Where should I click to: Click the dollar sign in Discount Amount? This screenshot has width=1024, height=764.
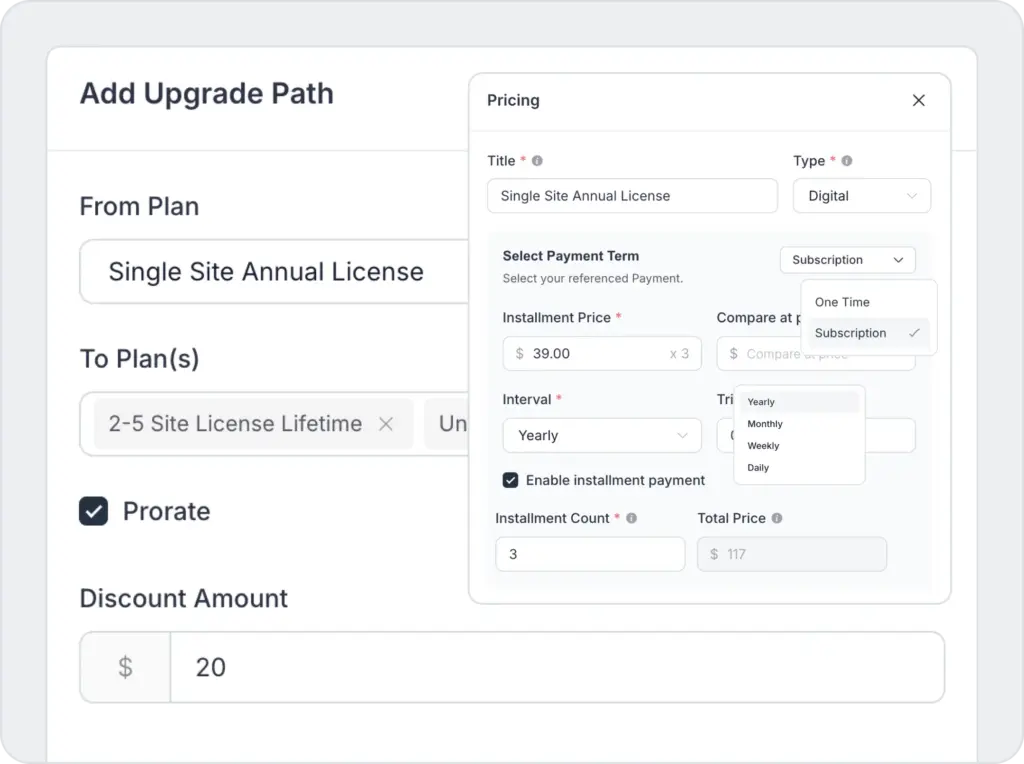[x=125, y=667]
